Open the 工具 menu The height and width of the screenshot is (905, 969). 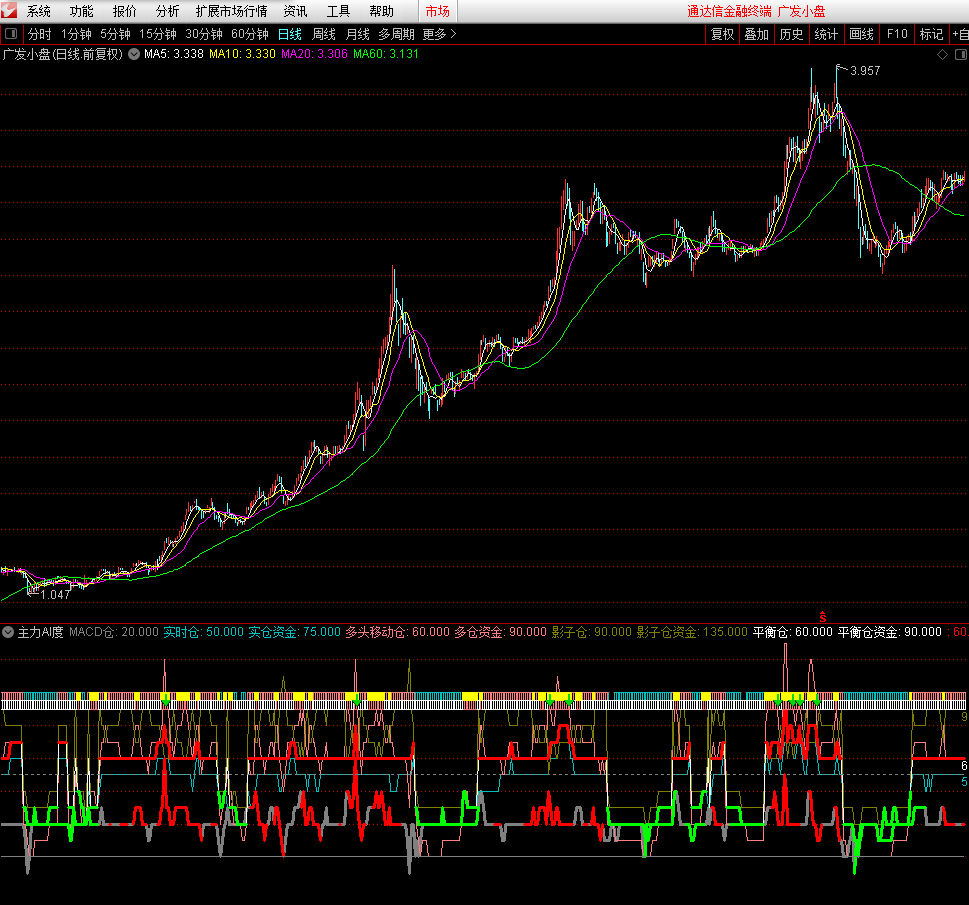(x=338, y=11)
